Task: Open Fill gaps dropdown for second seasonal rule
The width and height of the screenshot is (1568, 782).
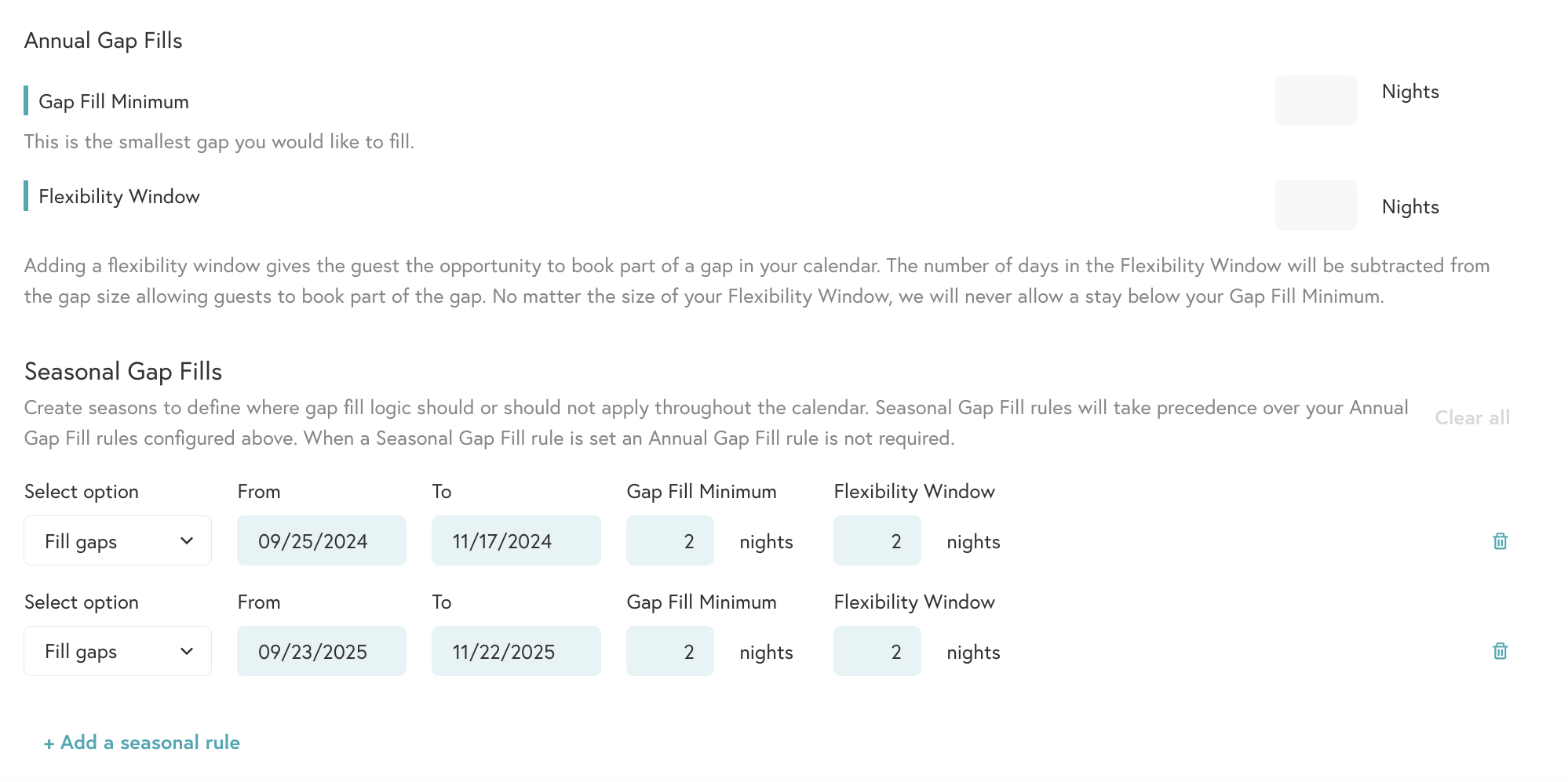Action: 118,651
